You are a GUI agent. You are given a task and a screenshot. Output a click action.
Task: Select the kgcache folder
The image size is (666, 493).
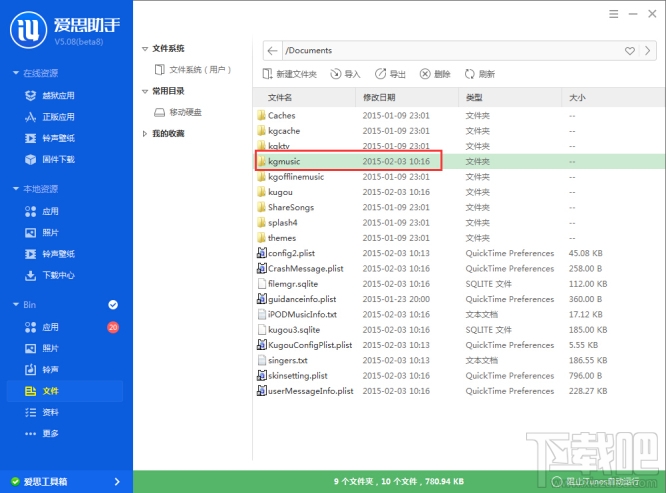click(x=459, y=131)
